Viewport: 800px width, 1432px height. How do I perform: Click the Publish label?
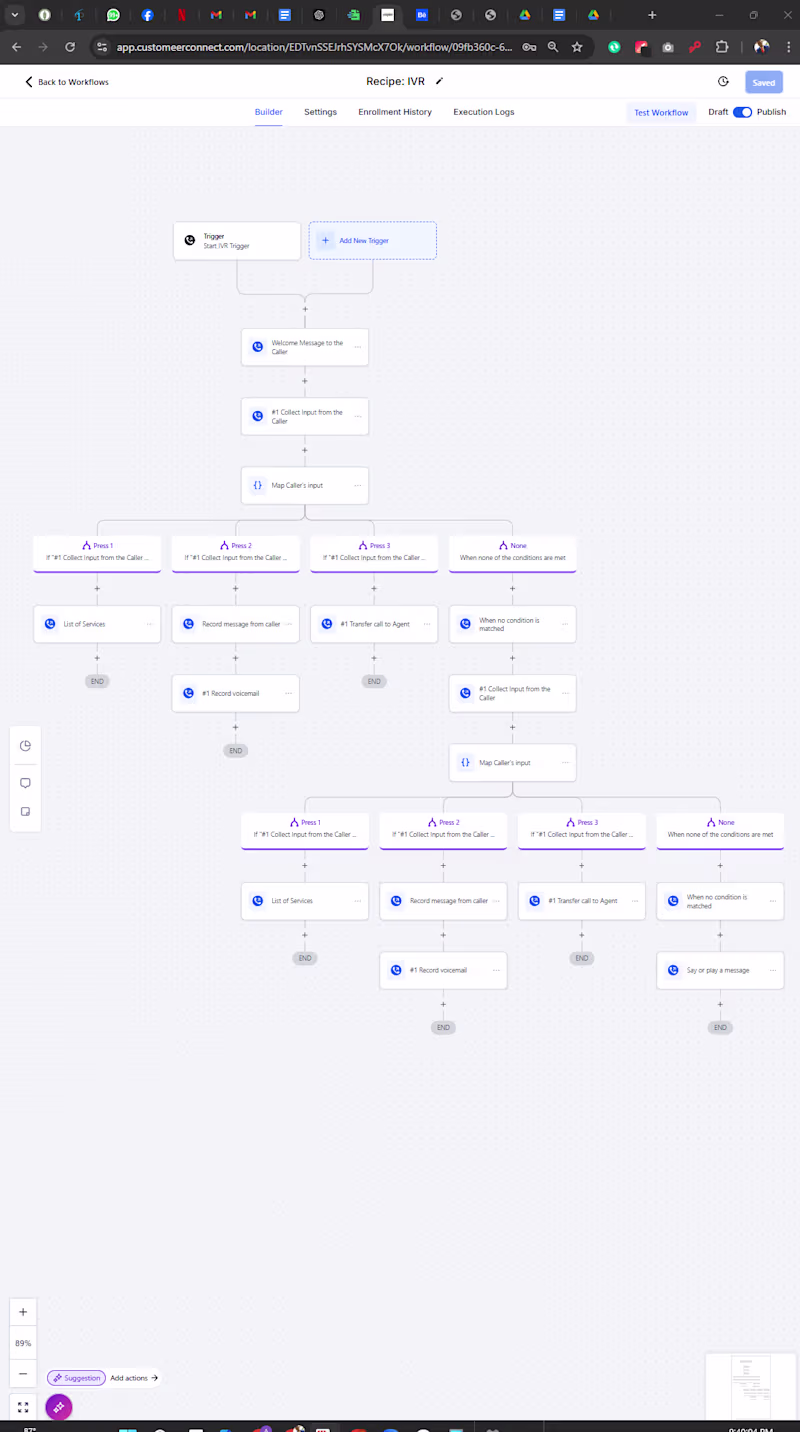(771, 112)
